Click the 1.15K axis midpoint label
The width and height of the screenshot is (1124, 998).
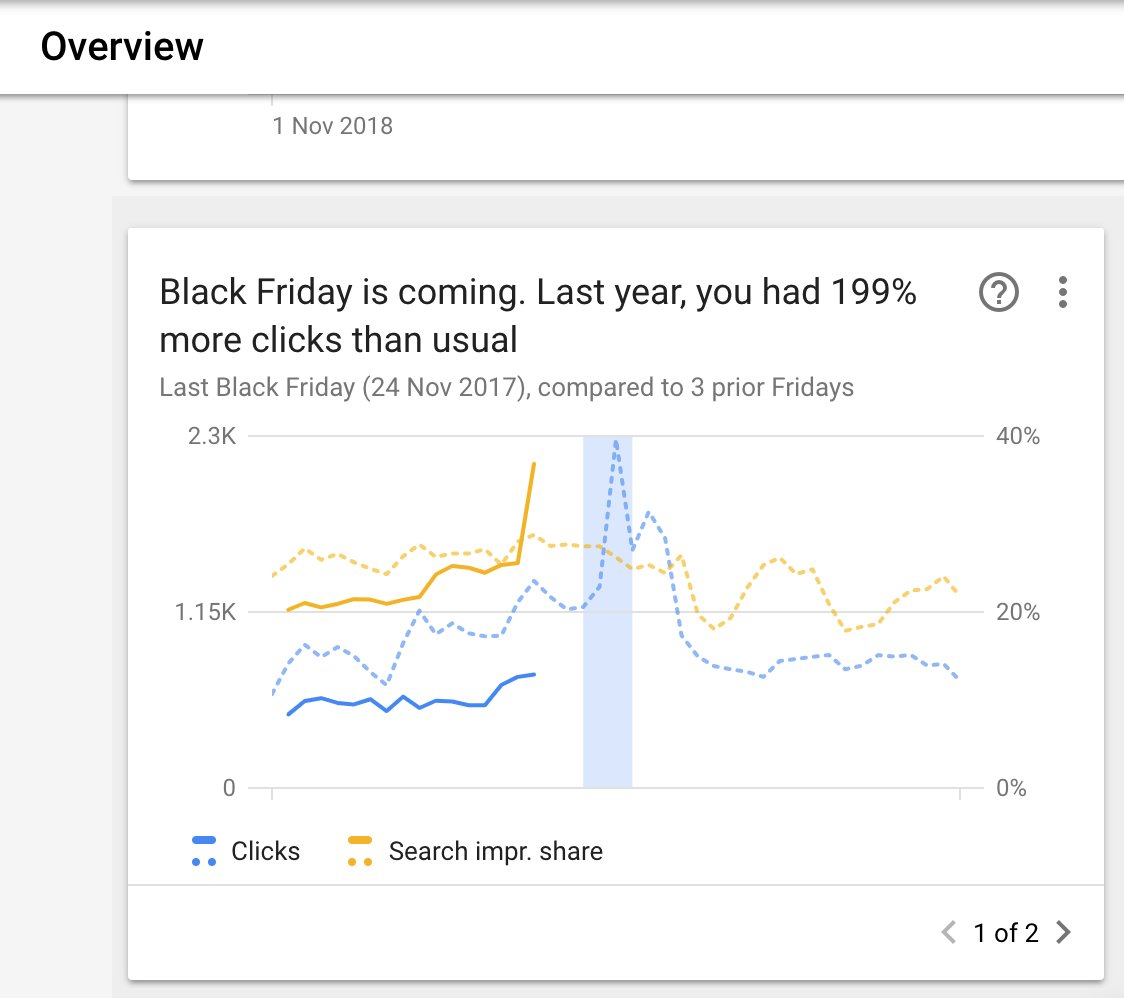[205, 612]
